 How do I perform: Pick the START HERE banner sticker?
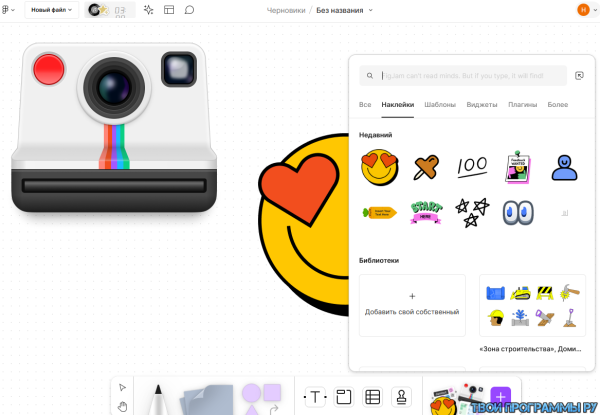426,212
